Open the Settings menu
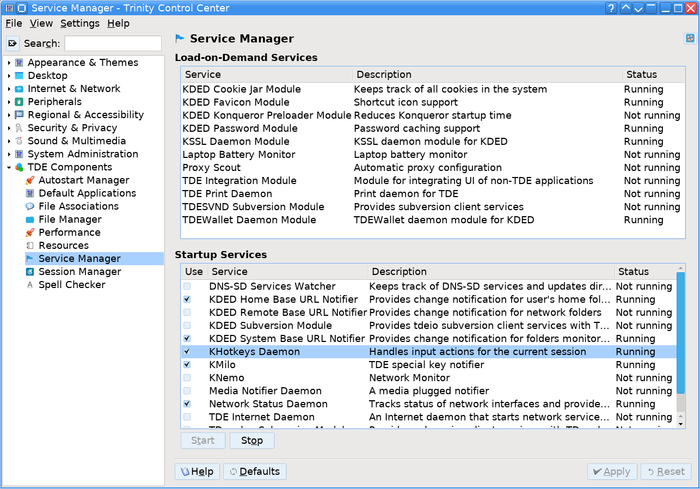700x489 pixels. (79, 23)
